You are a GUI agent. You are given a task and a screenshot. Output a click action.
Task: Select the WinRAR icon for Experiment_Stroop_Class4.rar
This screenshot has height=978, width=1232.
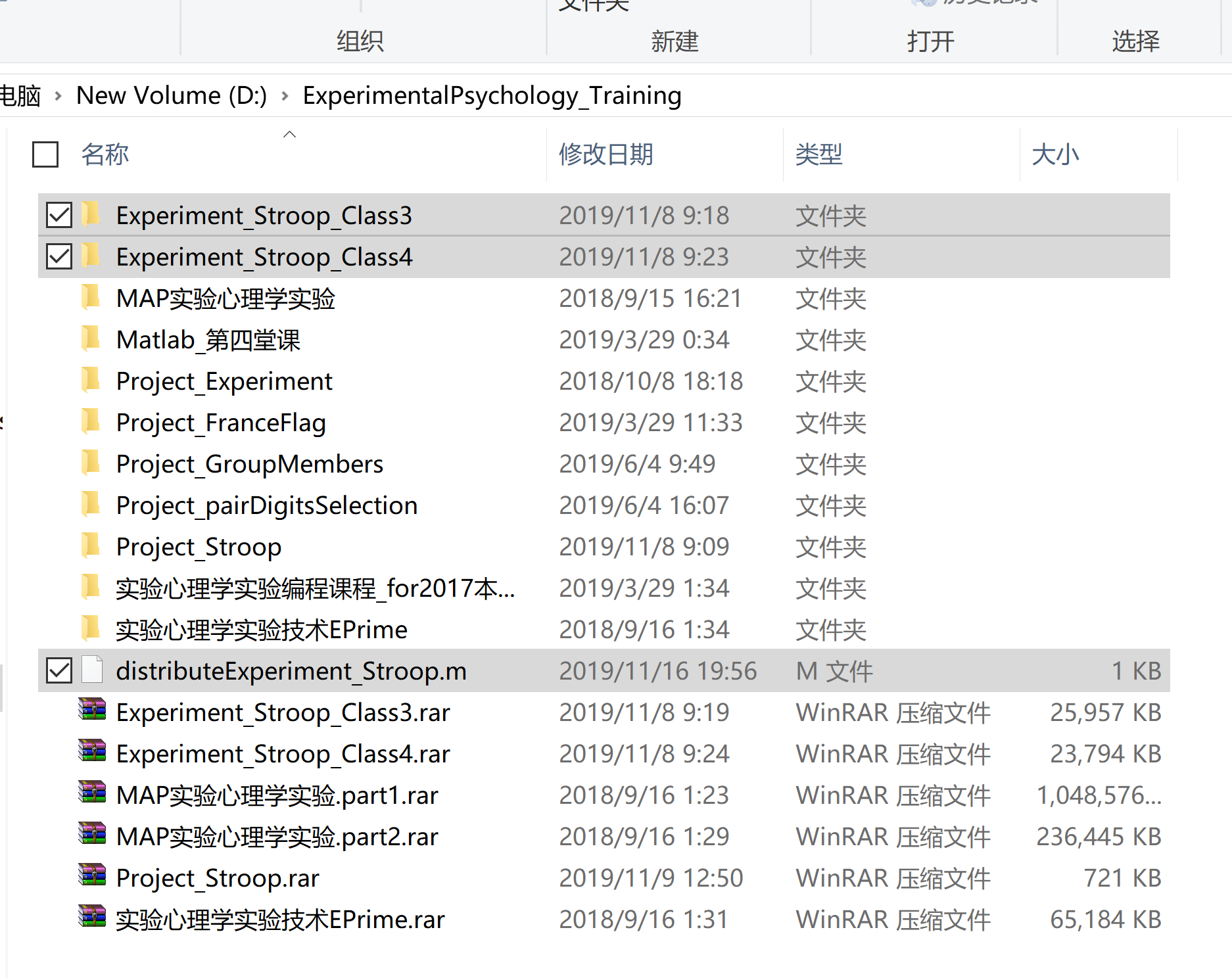(x=92, y=753)
